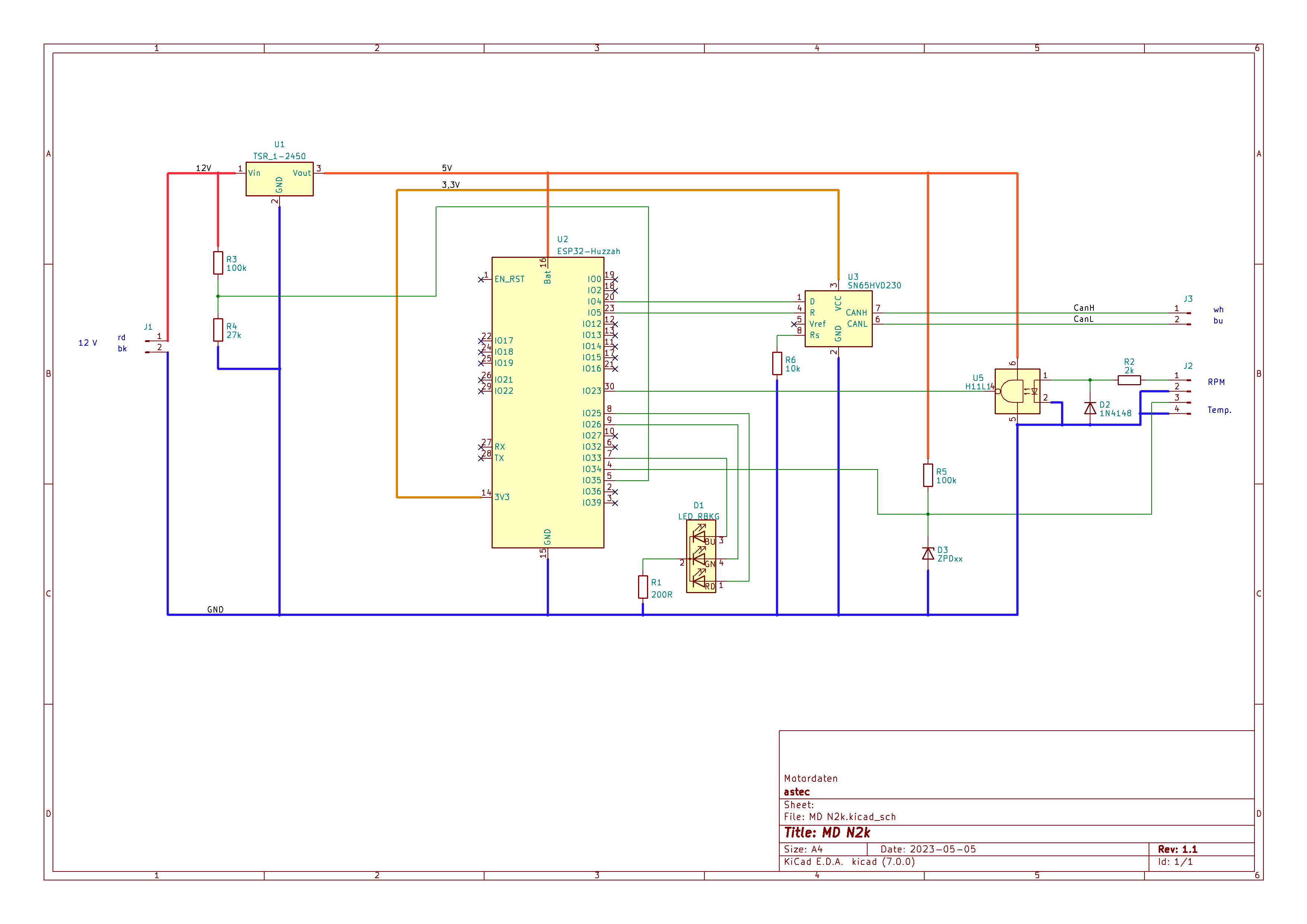Select the D1 RGB LED symbol
This screenshot has height=924, width=1307.
pyautogui.click(x=701, y=556)
